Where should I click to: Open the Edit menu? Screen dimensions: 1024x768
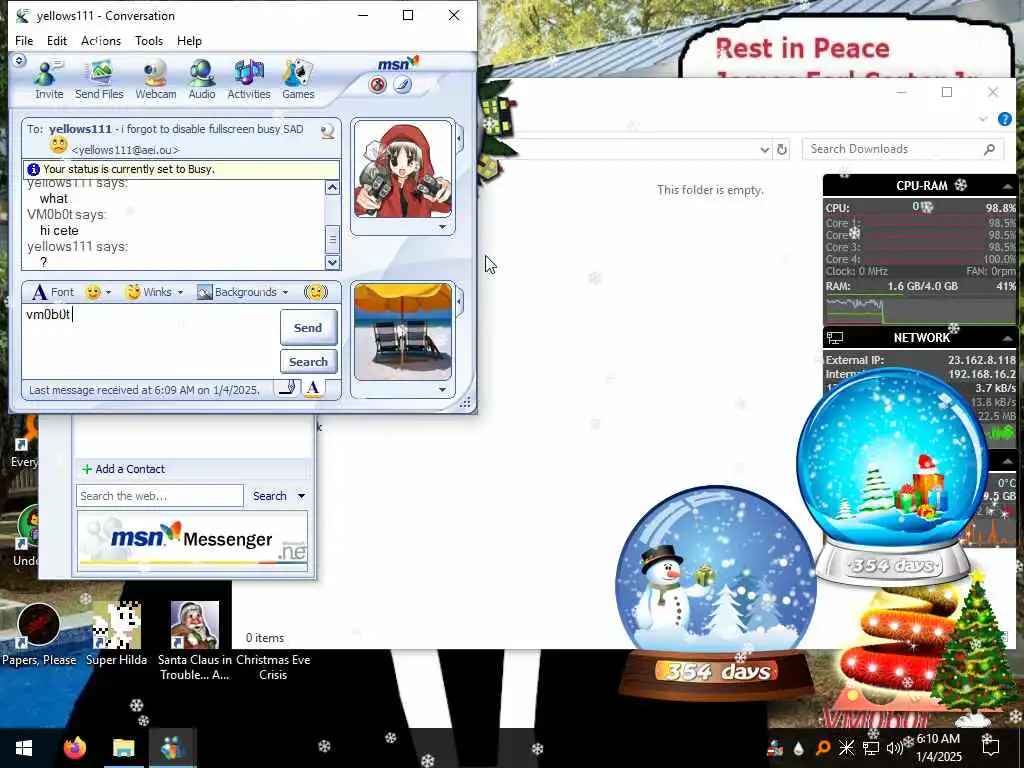pos(57,40)
